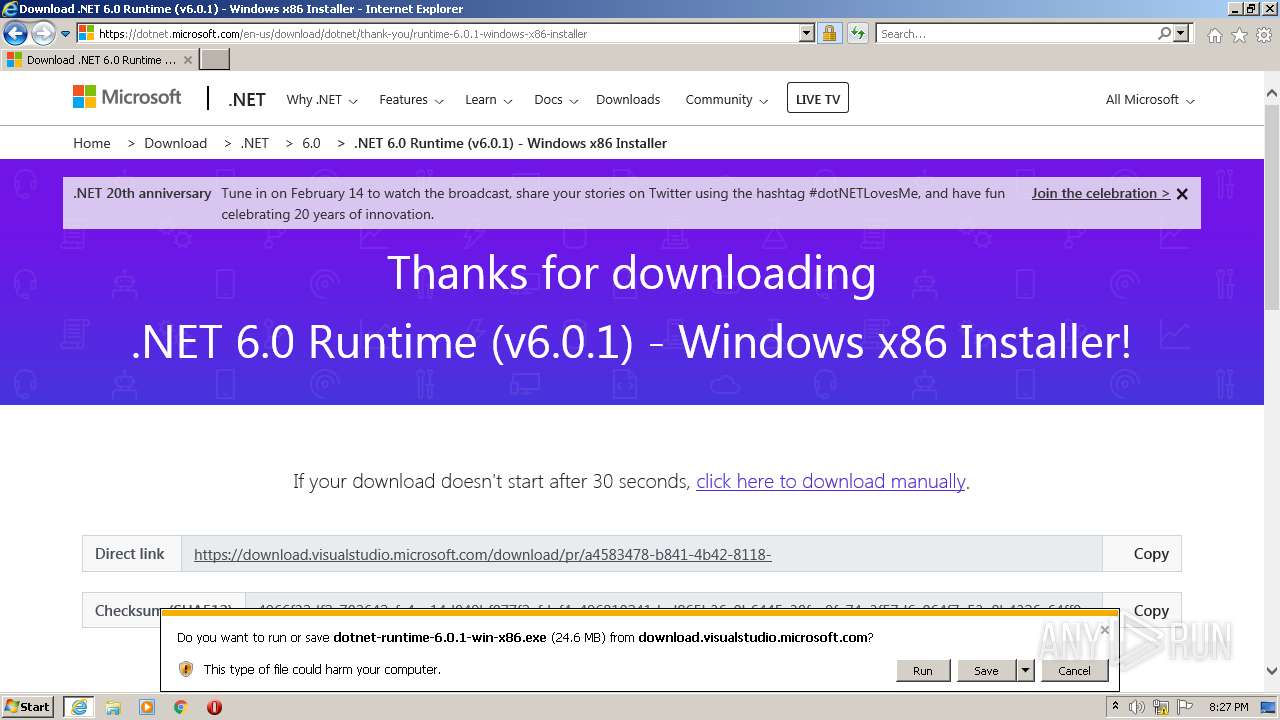Viewport: 1280px width, 720px height.
Task: Expand the Learn menu
Action: click(488, 99)
